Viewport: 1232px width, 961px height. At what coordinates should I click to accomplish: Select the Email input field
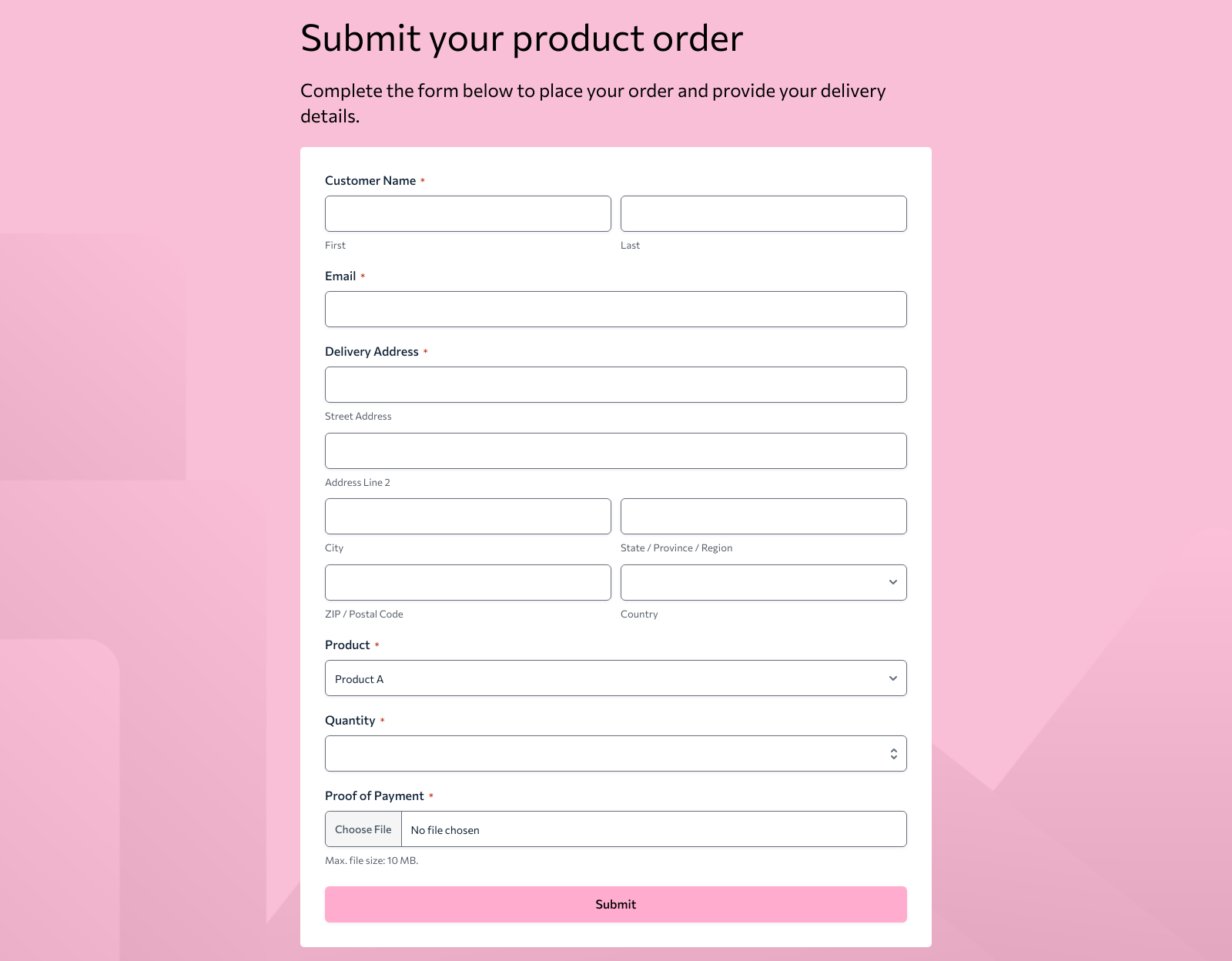coord(615,309)
